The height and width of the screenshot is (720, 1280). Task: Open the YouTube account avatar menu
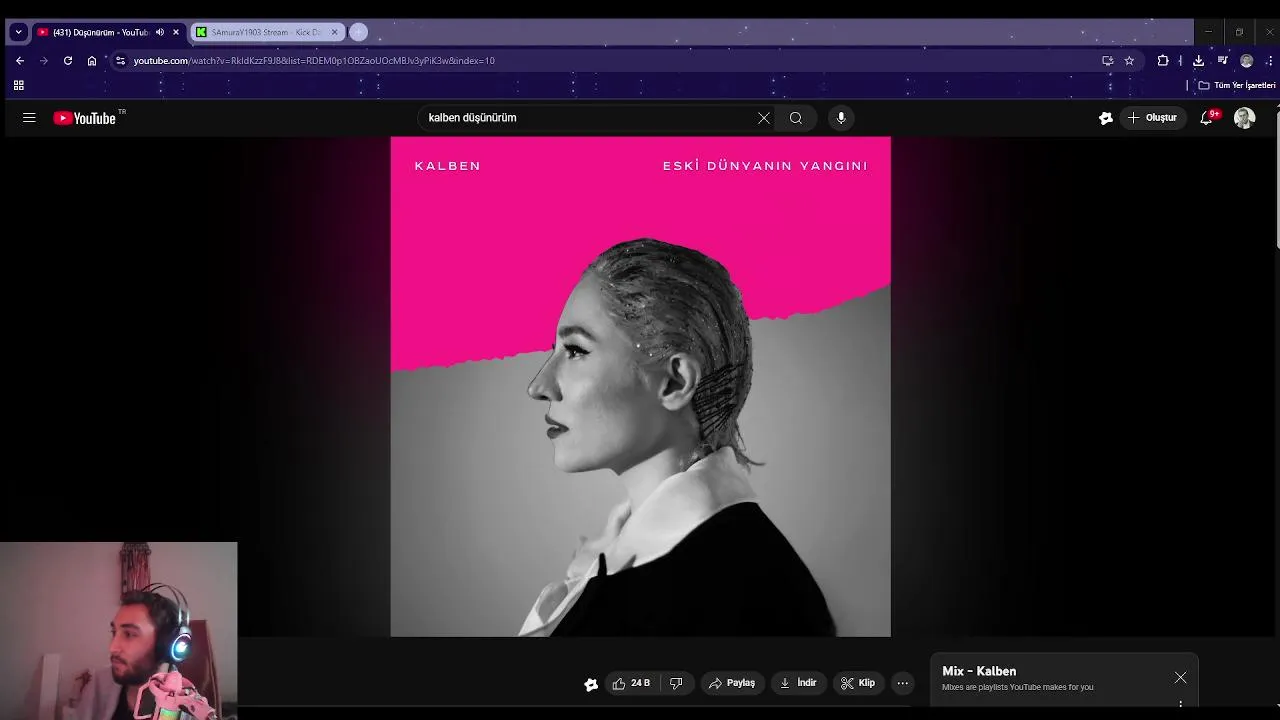1244,118
